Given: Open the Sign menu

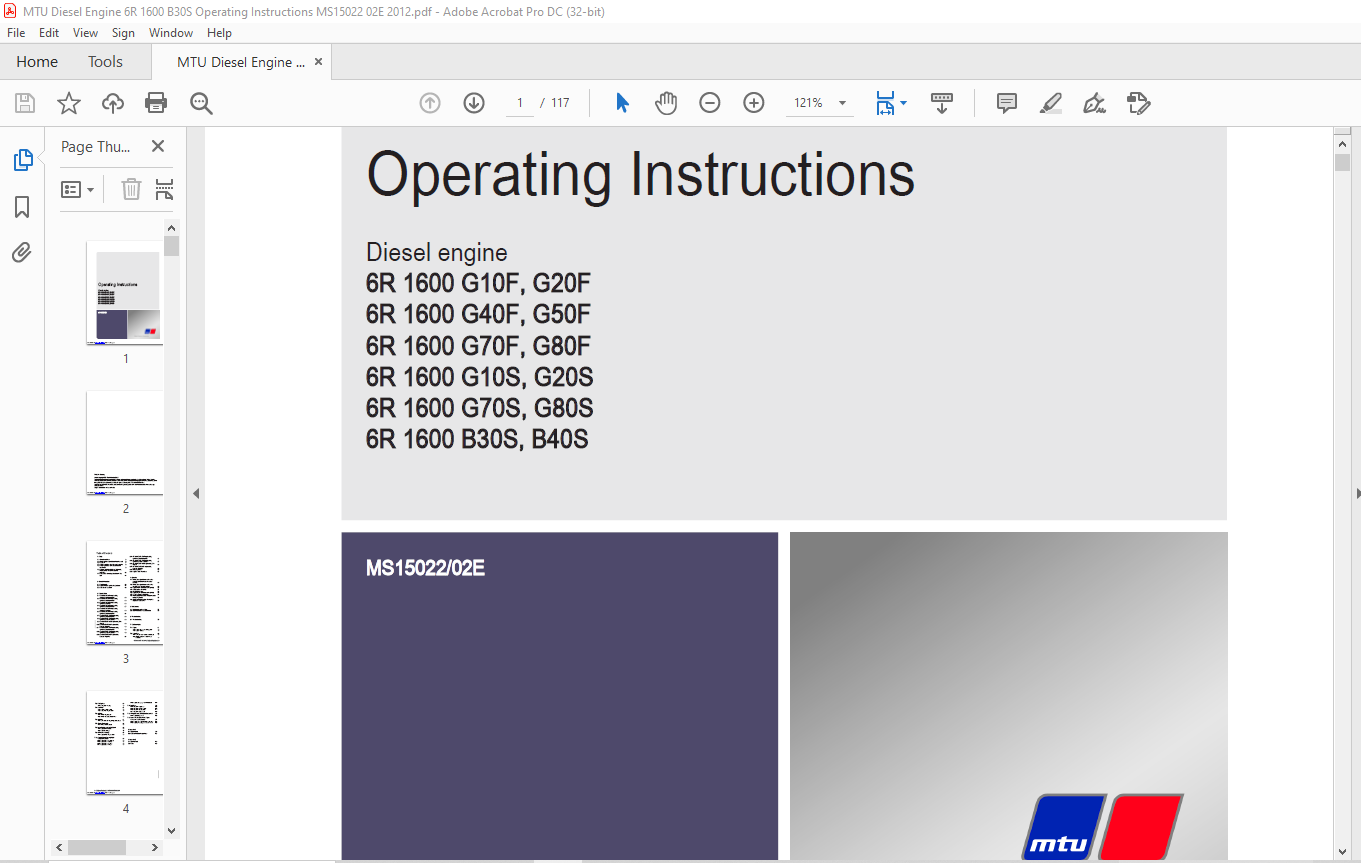Looking at the screenshot, I should pos(123,33).
